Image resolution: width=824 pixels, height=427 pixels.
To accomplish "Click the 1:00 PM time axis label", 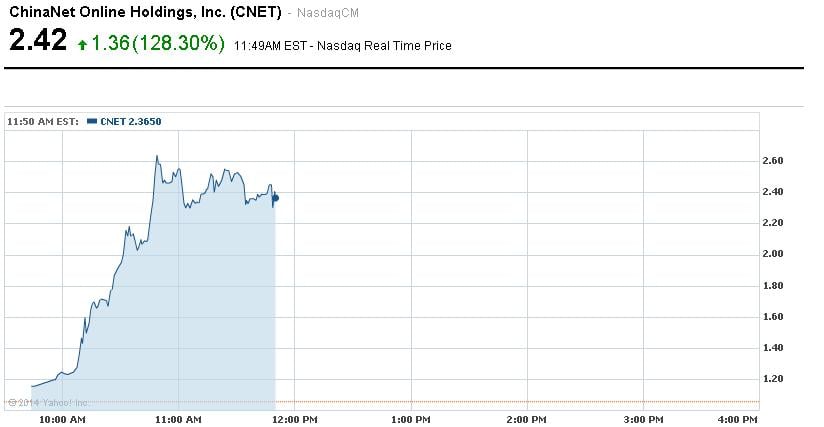I will [x=413, y=419].
